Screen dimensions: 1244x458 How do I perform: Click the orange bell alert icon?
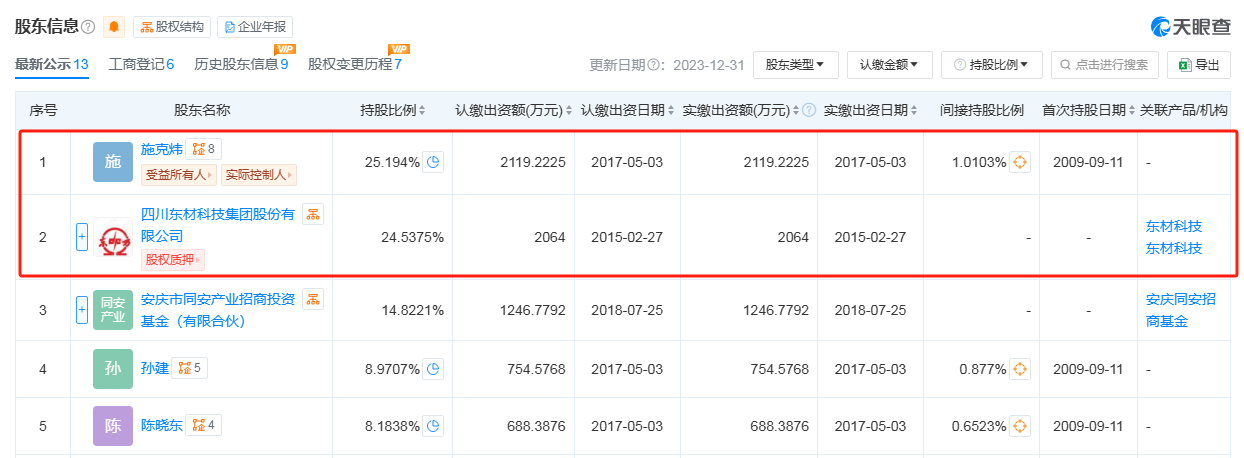pyautogui.click(x=113, y=27)
